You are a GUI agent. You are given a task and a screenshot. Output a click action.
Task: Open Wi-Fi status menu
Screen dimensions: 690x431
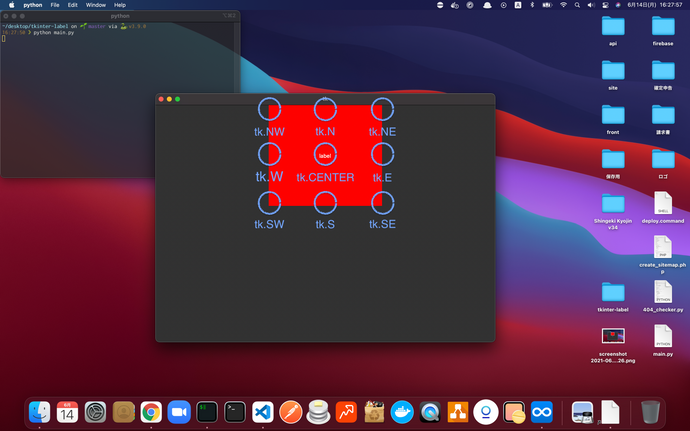point(563,5)
